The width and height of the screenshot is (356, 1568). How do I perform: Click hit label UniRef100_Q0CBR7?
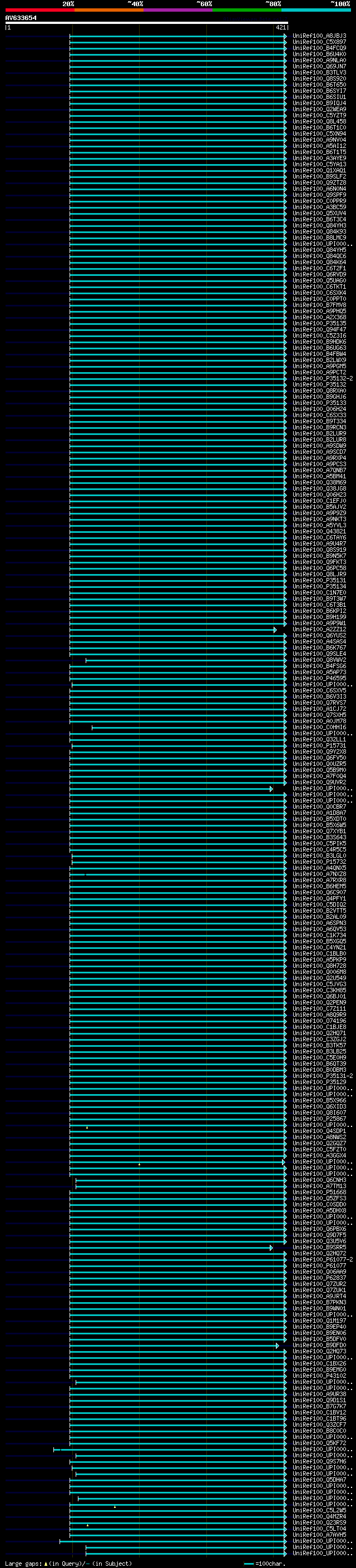(x=319, y=807)
